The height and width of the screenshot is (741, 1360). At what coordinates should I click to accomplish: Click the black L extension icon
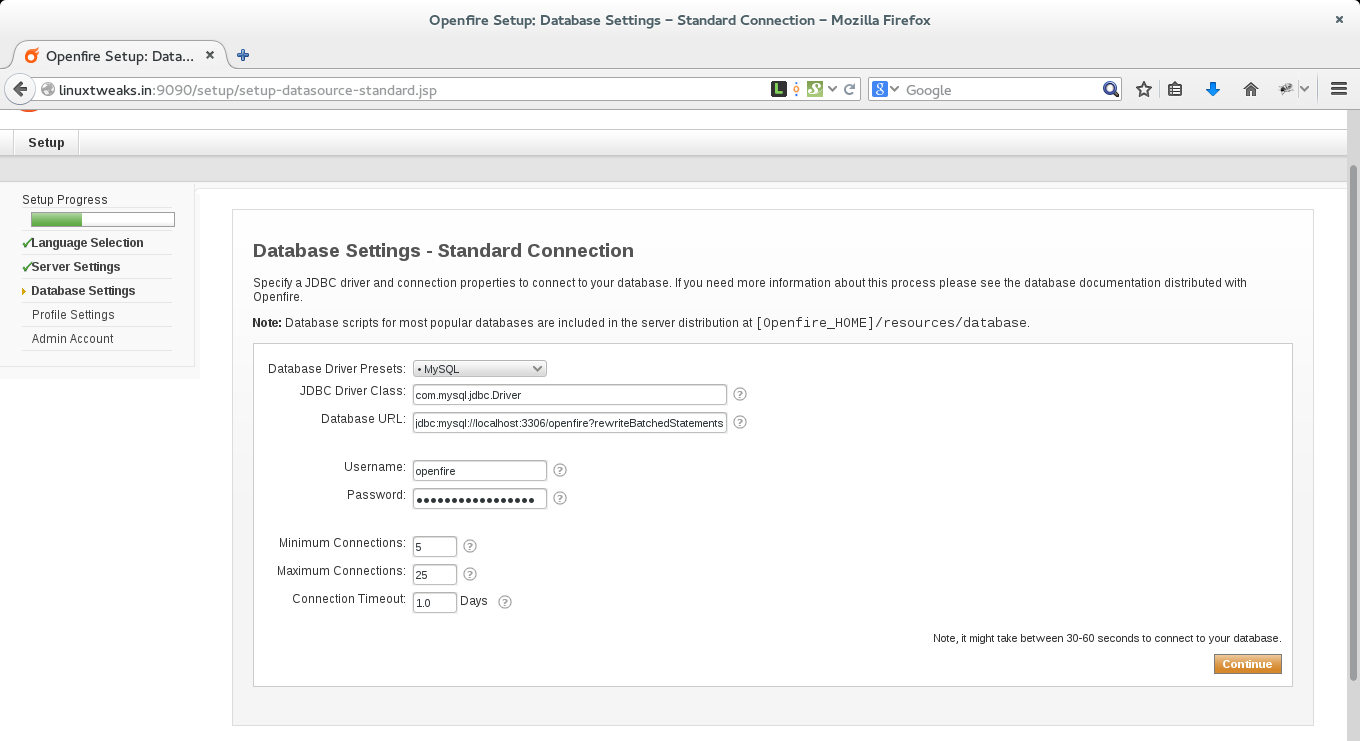778,89
